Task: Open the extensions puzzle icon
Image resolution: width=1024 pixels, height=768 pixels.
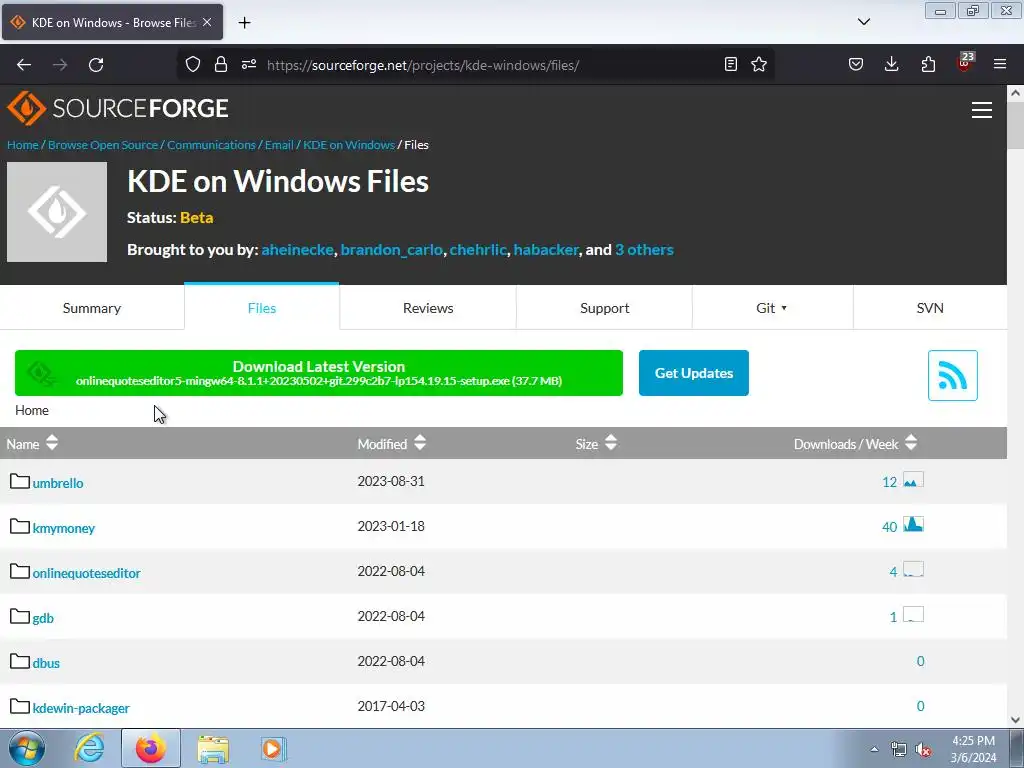Action: 928,65
